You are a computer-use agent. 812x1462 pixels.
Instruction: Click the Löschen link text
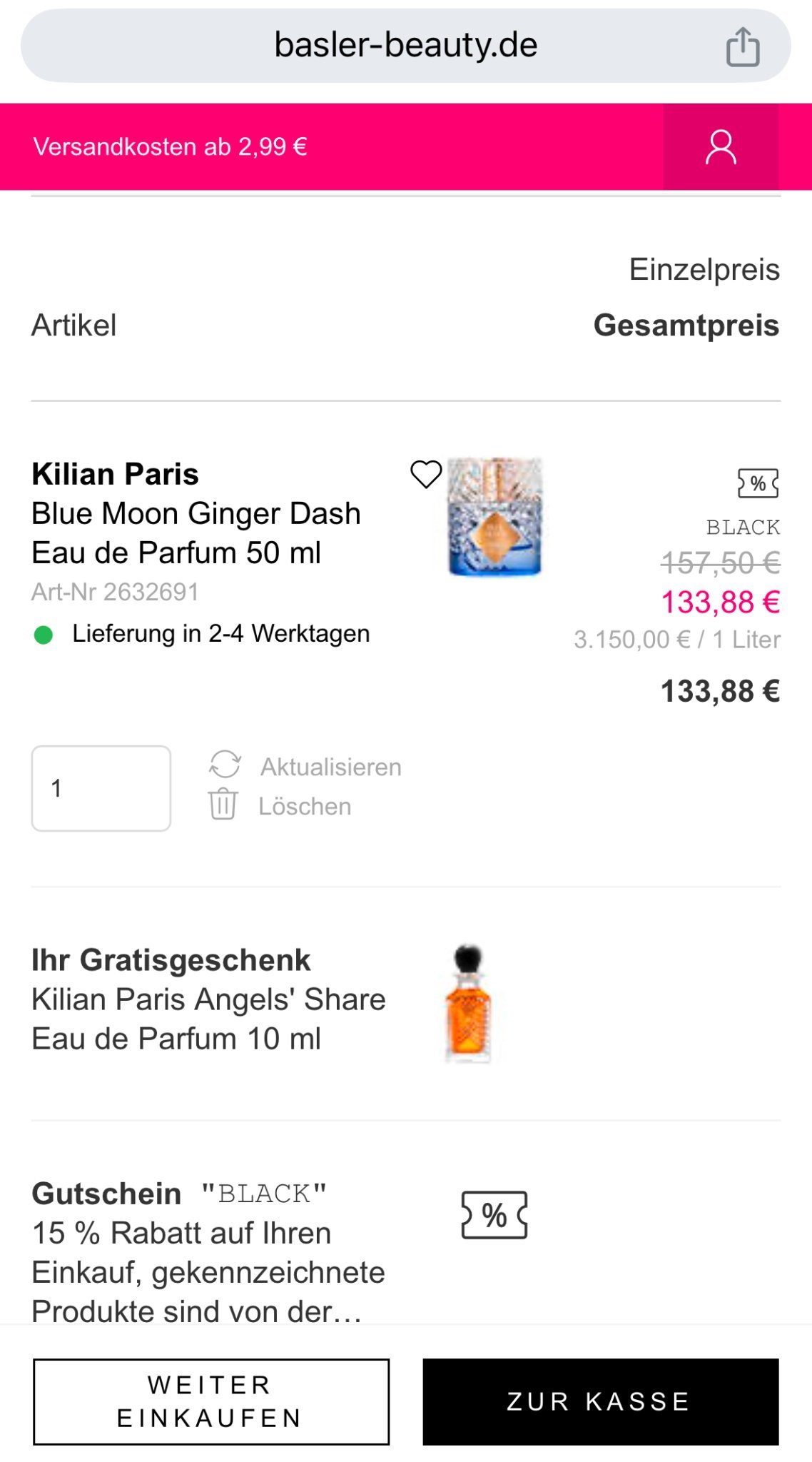[x=305, y=806]
